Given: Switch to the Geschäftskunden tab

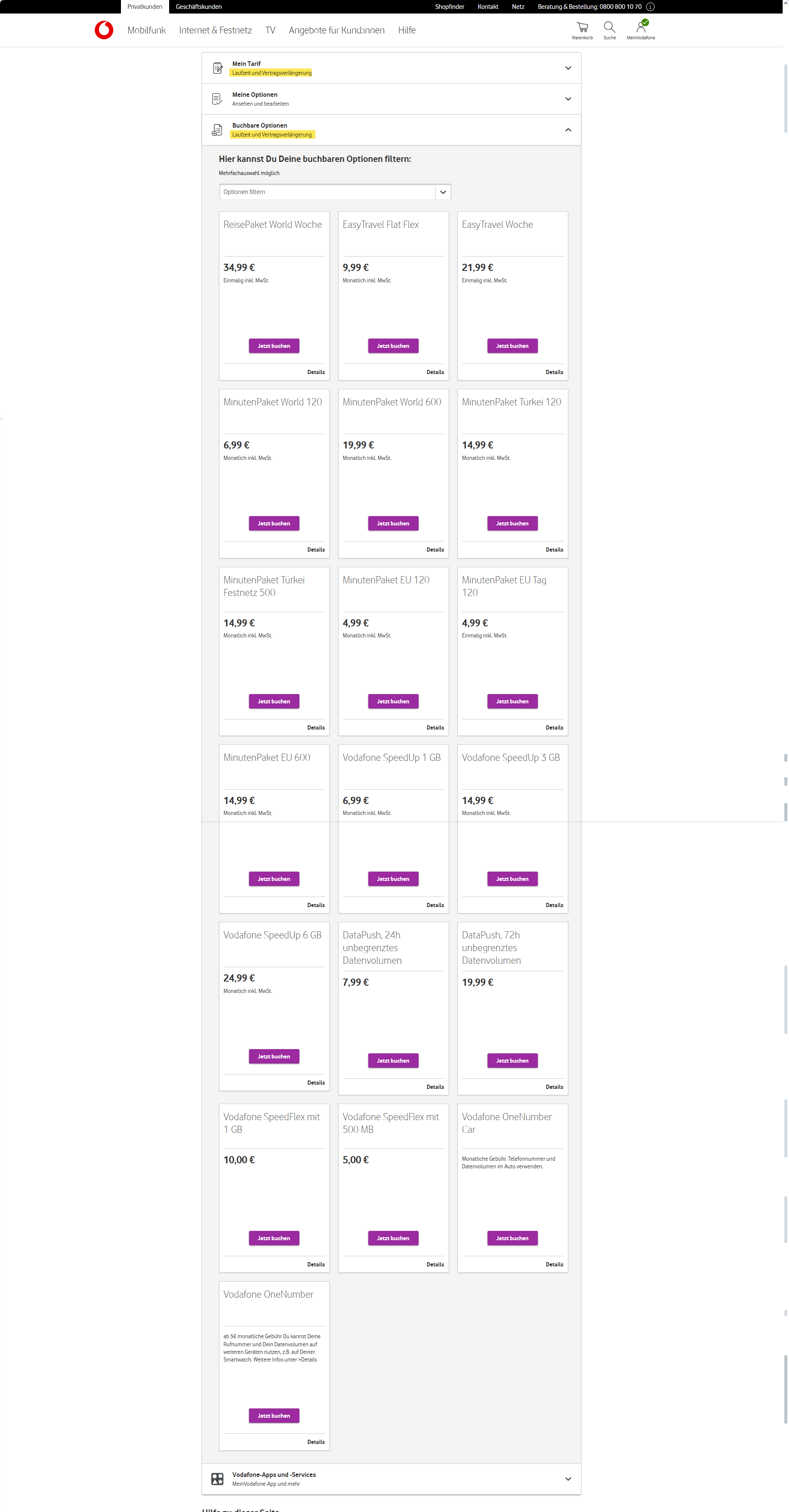Looking at the screenshot, I should tap(198, 7).
